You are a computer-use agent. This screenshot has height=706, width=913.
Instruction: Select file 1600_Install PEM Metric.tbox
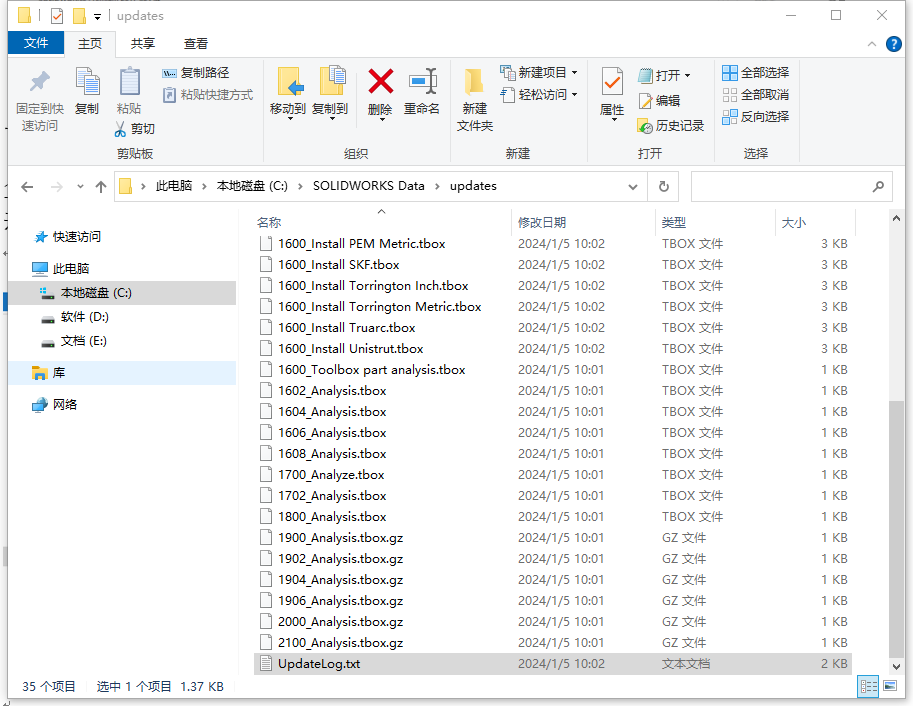click(553, 243)
